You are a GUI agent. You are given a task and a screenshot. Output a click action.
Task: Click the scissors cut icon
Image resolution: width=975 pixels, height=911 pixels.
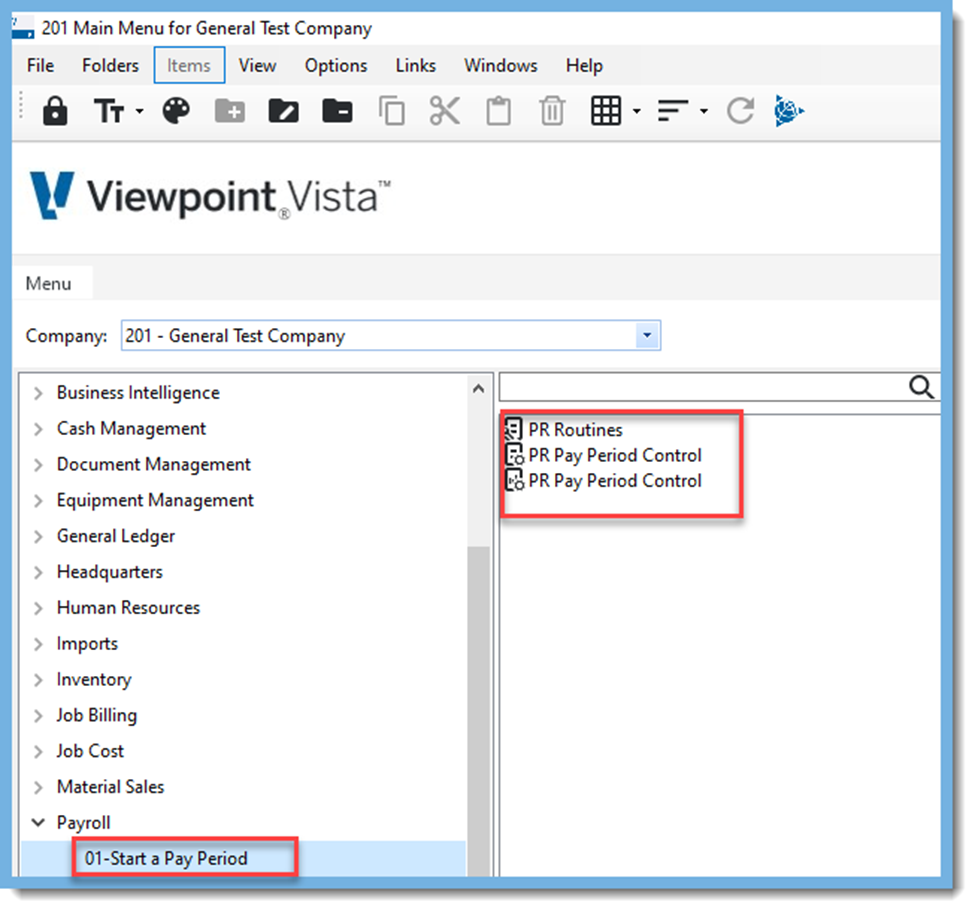point(445,112)
